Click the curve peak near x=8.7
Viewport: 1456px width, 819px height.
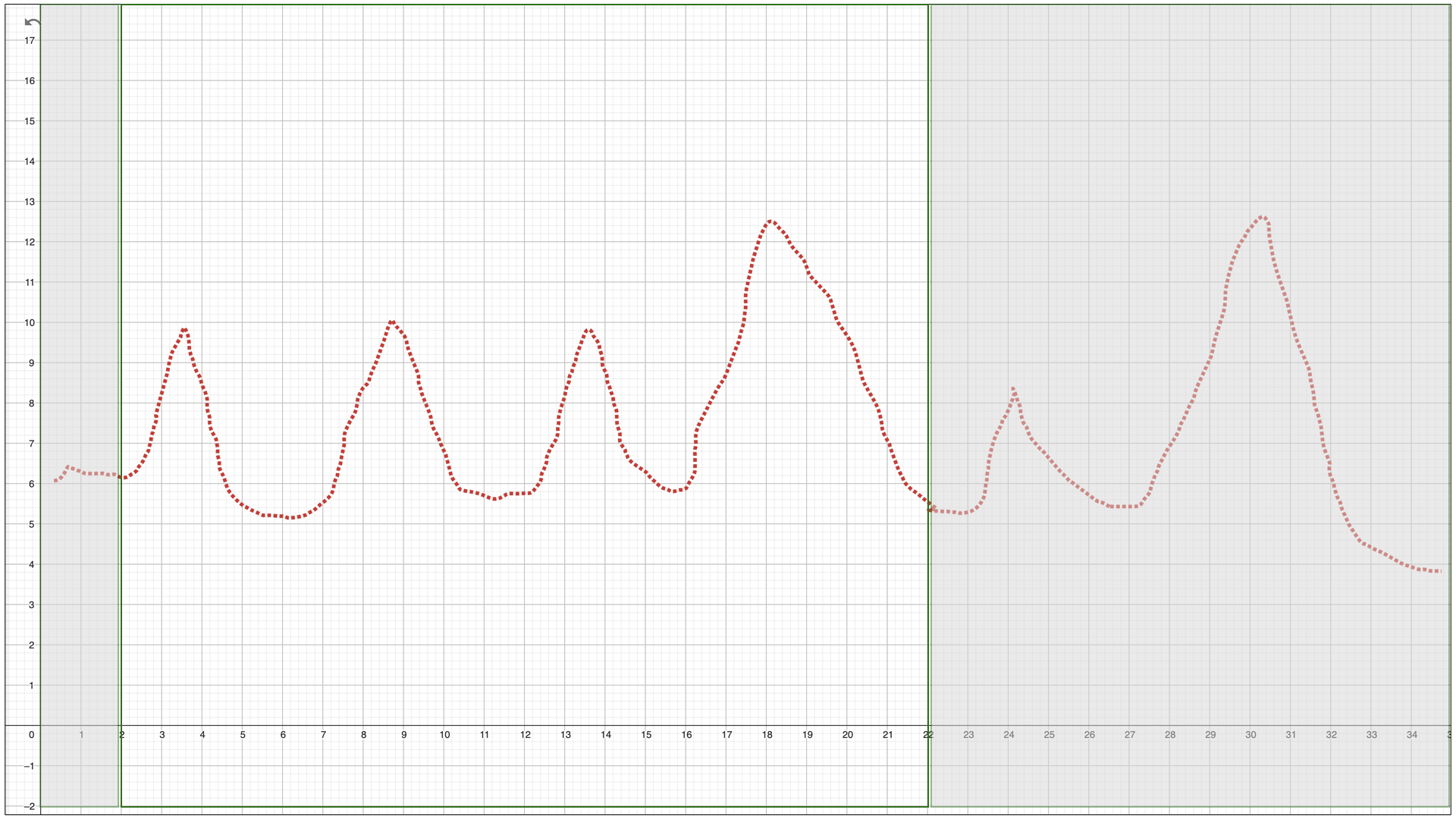click(392, 322)
